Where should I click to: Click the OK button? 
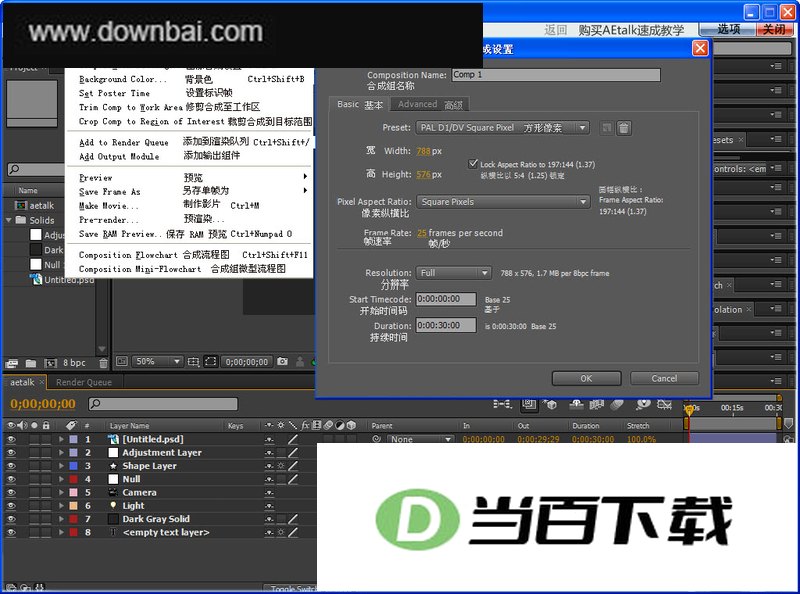point(586,379)
